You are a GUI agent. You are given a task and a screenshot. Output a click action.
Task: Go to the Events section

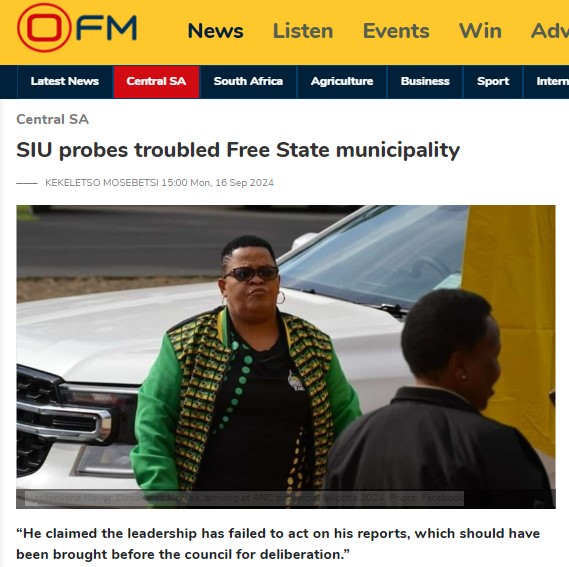point(396,31)
